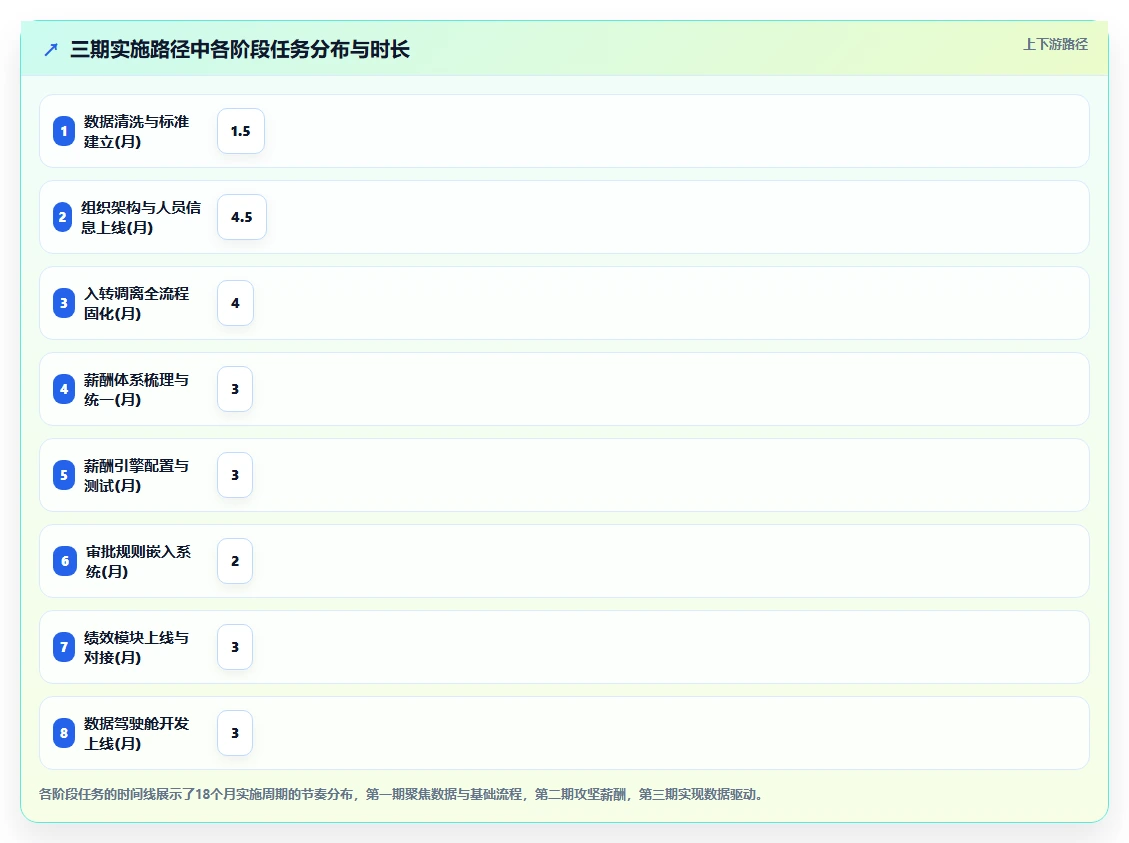Click the 数据驾驶舱开发上线(月) label
This screenshot has height=843, width=1129.
click(x=136, y=733)
